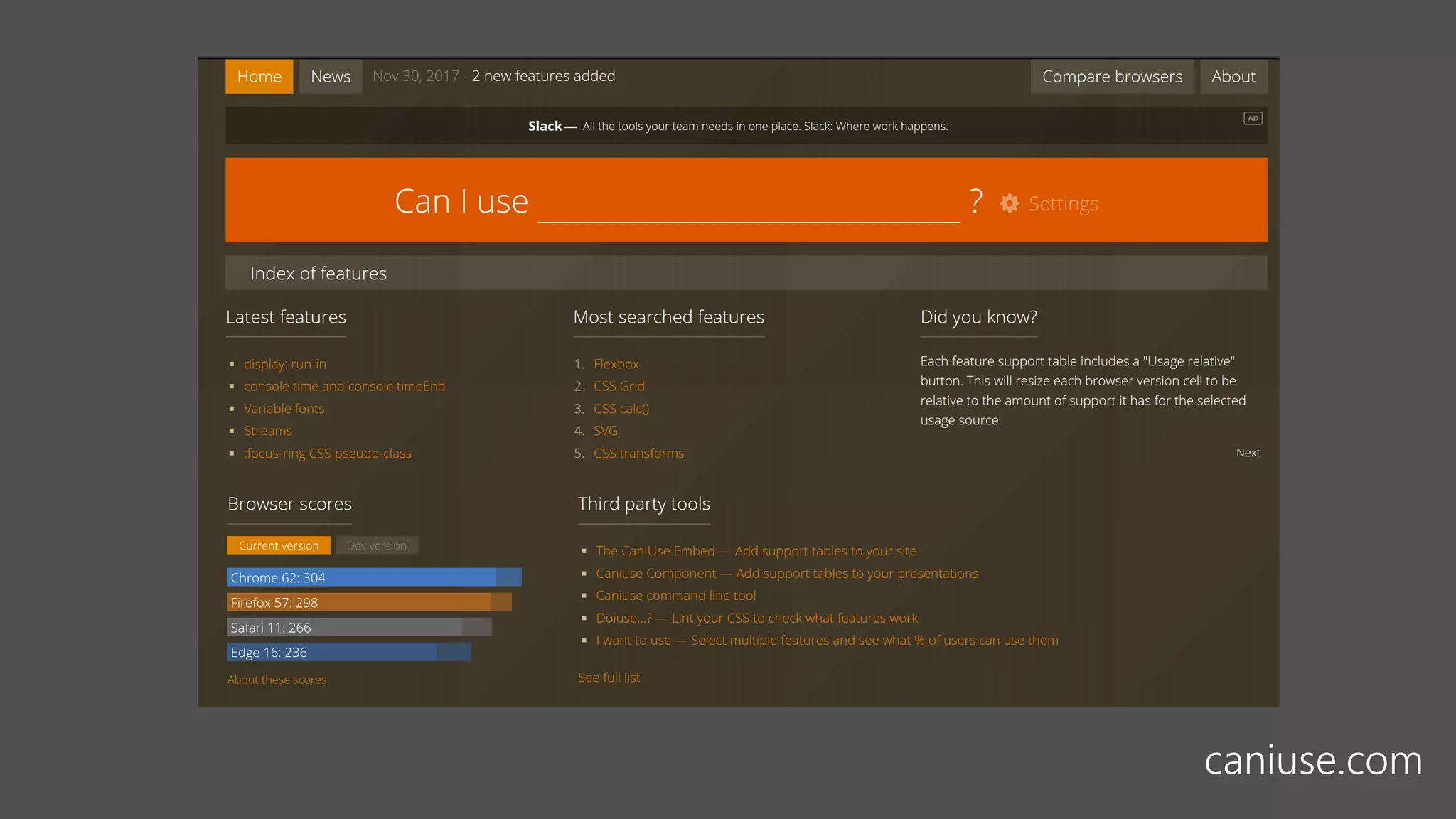The width and height of the screenshot is (1456, 819).
Task: Open the Doiuse...? CSS lint link
Action: point(757,618)
